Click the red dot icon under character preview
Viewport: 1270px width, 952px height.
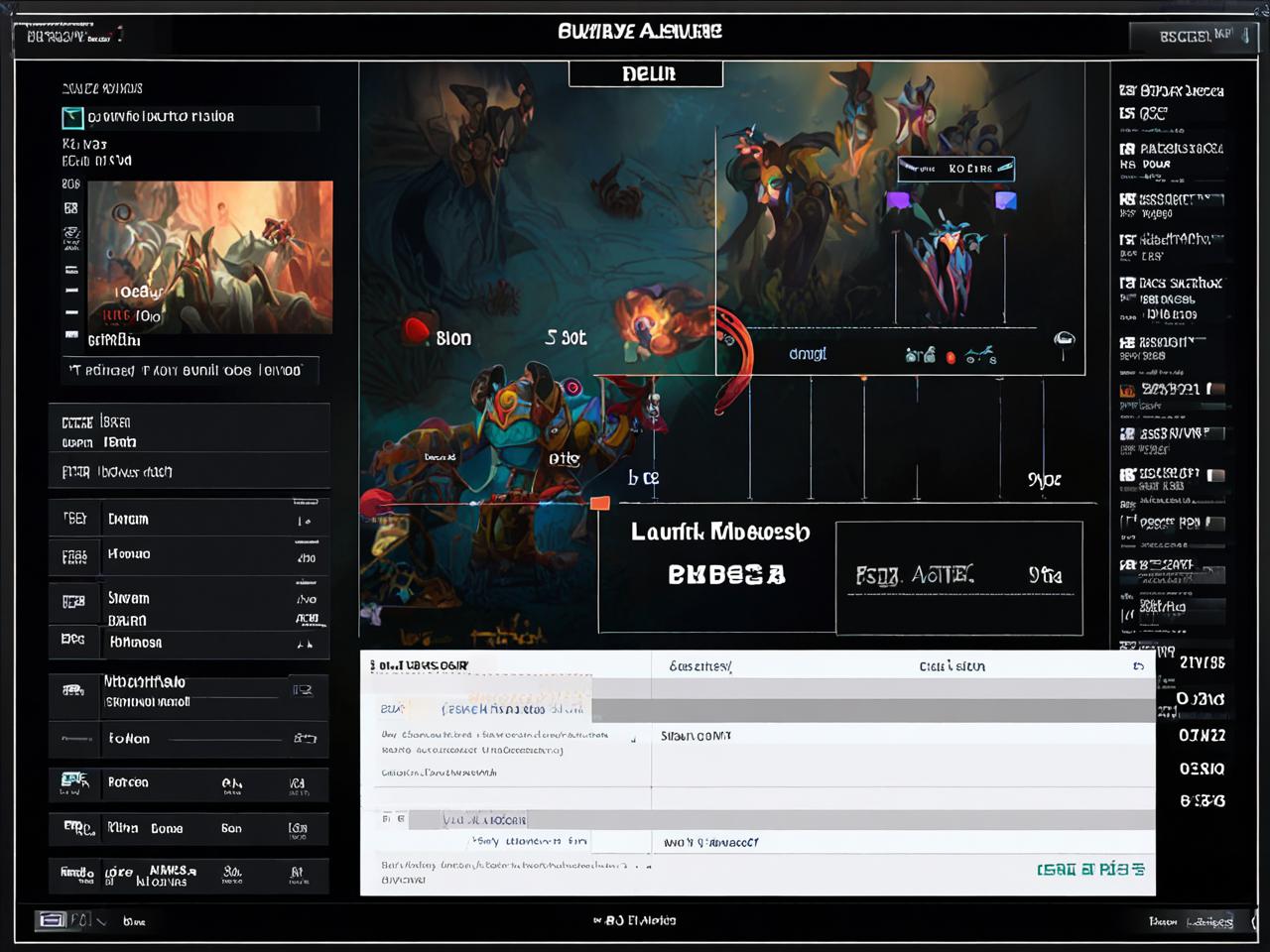tap(951, 357)
